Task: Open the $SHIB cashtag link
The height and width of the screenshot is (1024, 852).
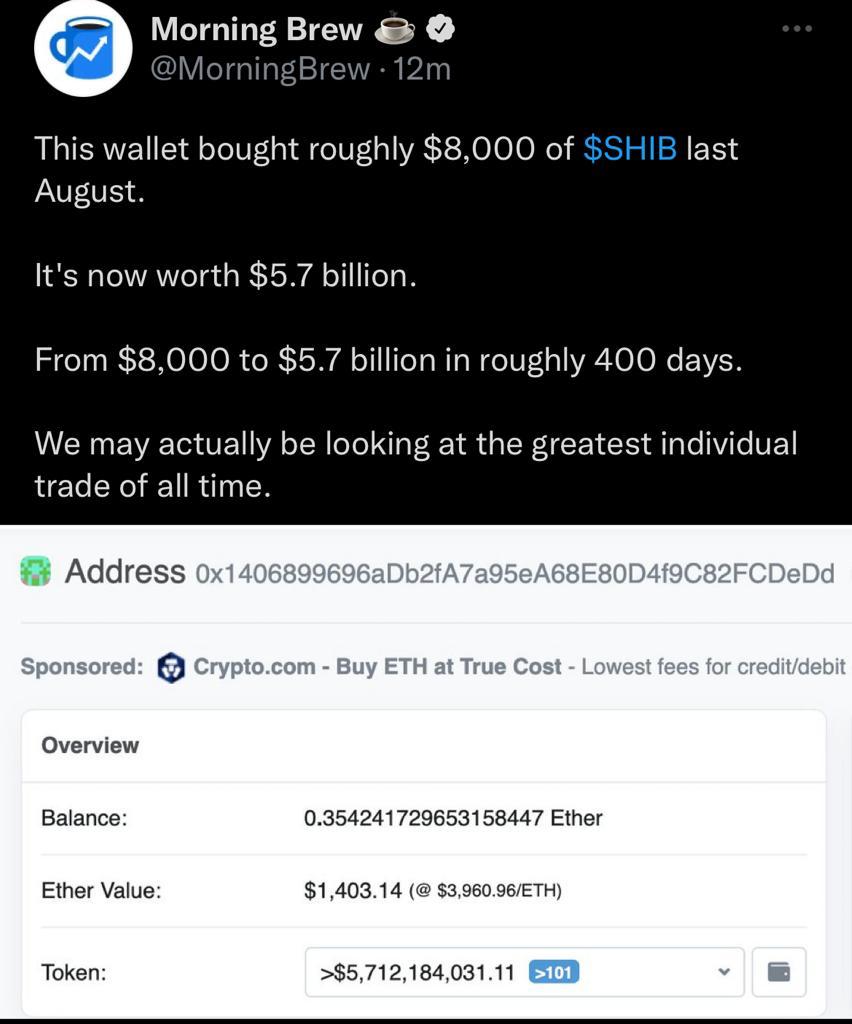Action: [x=630, y=149]
